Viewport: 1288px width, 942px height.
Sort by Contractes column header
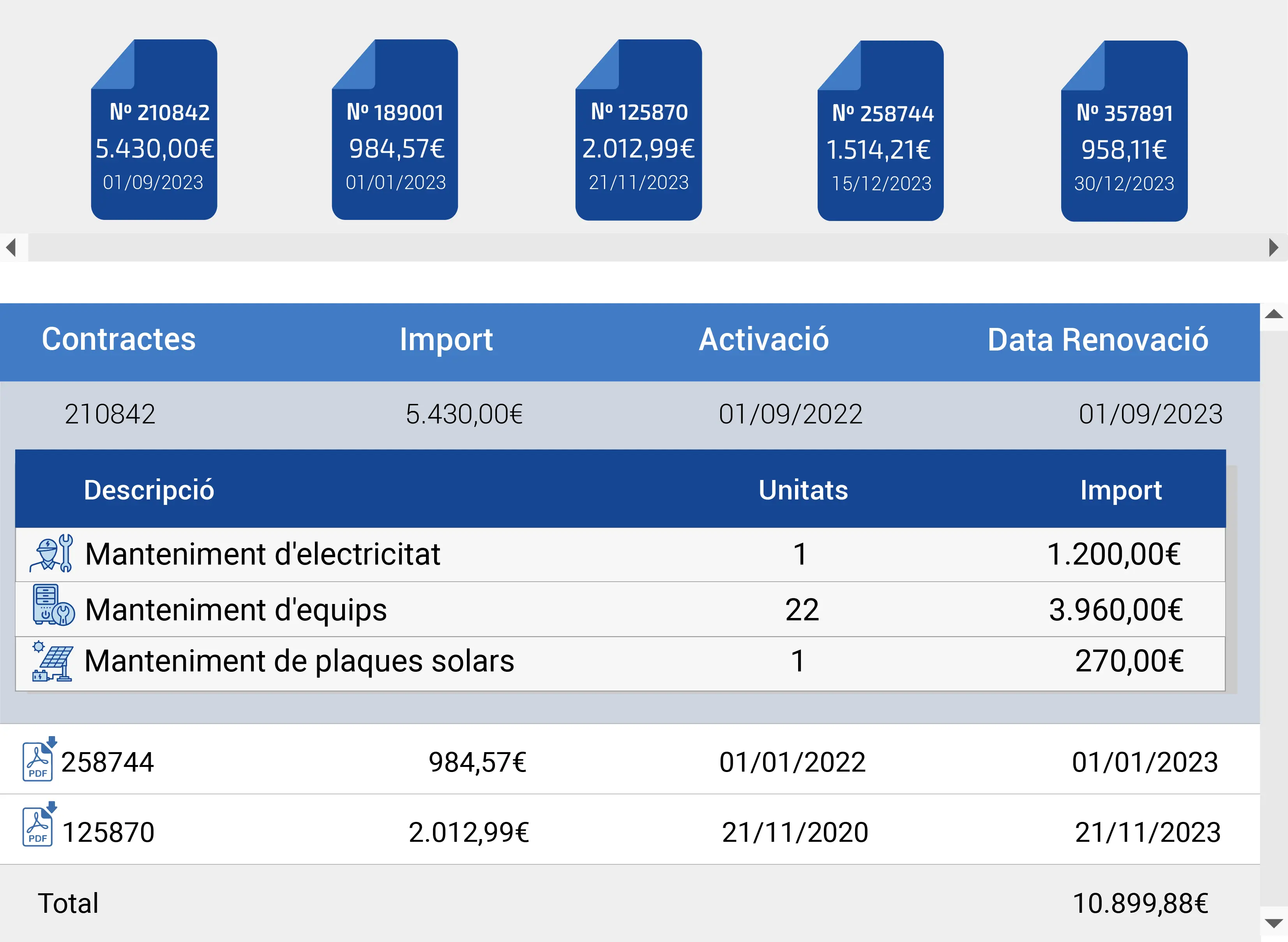pos(118,339)
